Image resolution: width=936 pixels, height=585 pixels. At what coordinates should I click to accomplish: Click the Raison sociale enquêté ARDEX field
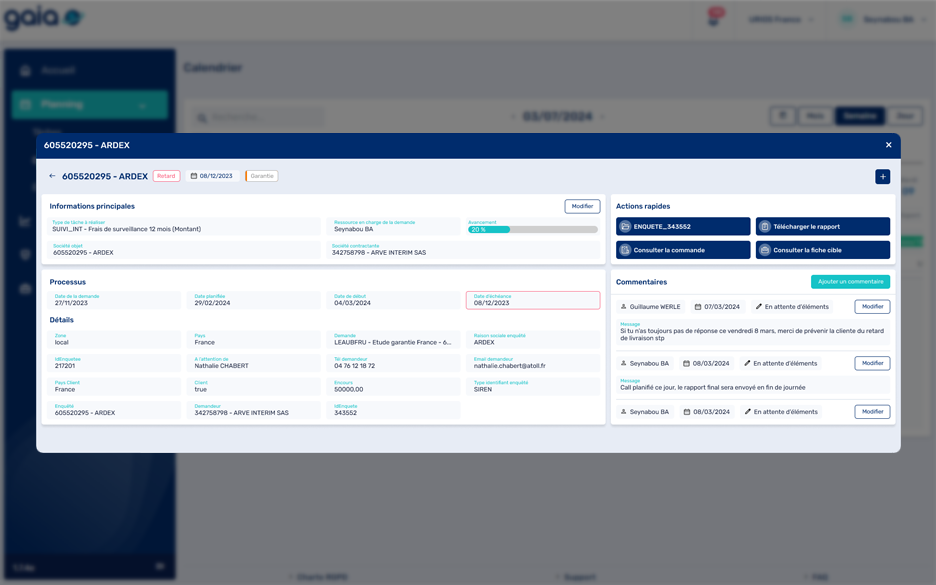tap(532, 340)
